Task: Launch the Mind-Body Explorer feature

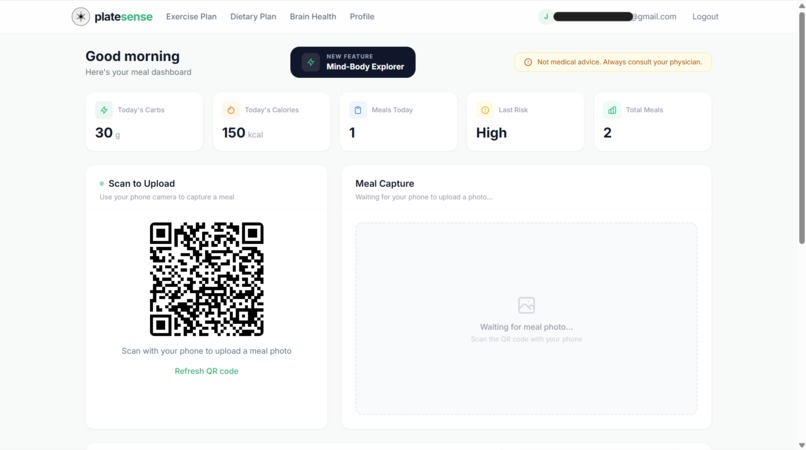Action: (x=353, y=62)
